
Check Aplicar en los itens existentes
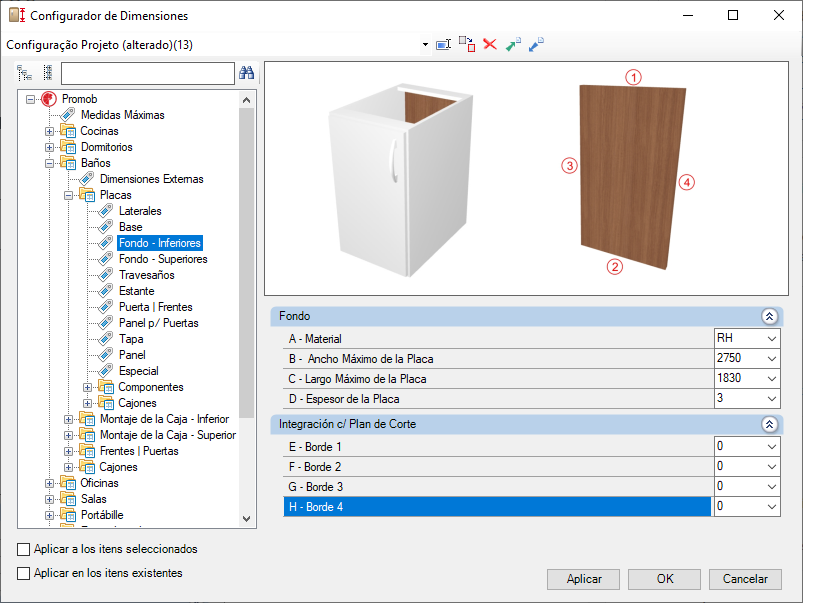pos(23,573)
